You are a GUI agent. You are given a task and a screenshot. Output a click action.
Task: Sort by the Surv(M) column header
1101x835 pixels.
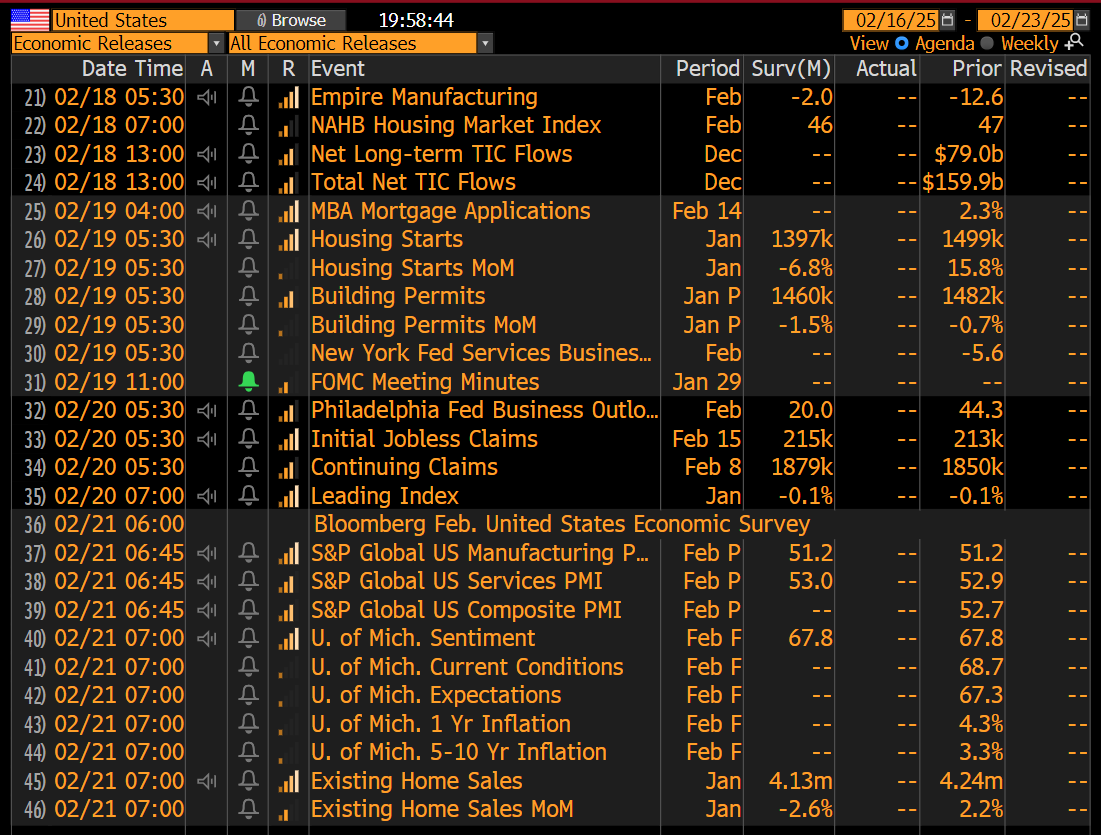coord(791,69)
